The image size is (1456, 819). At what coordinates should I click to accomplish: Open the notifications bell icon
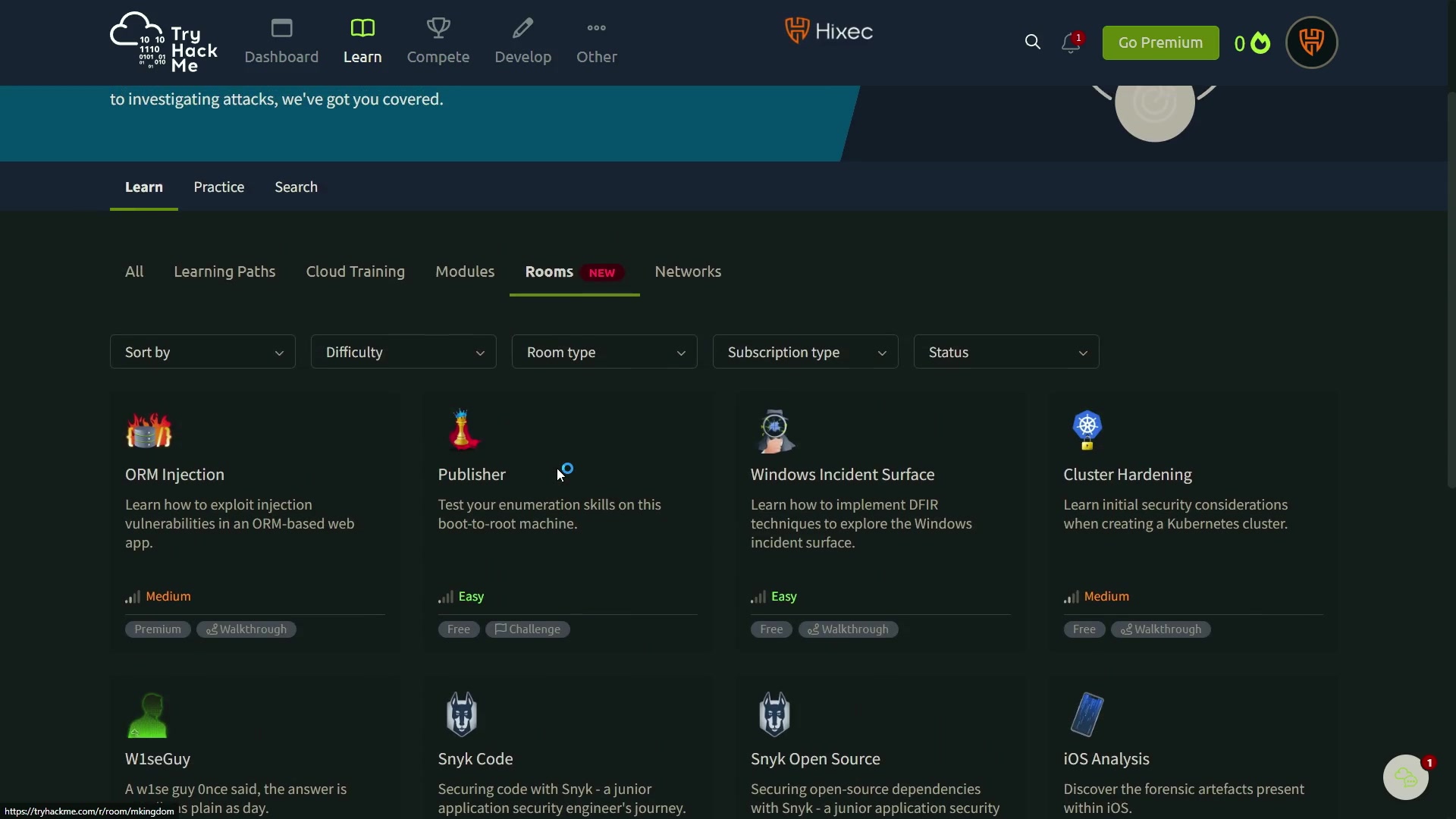click(1070, 43)
